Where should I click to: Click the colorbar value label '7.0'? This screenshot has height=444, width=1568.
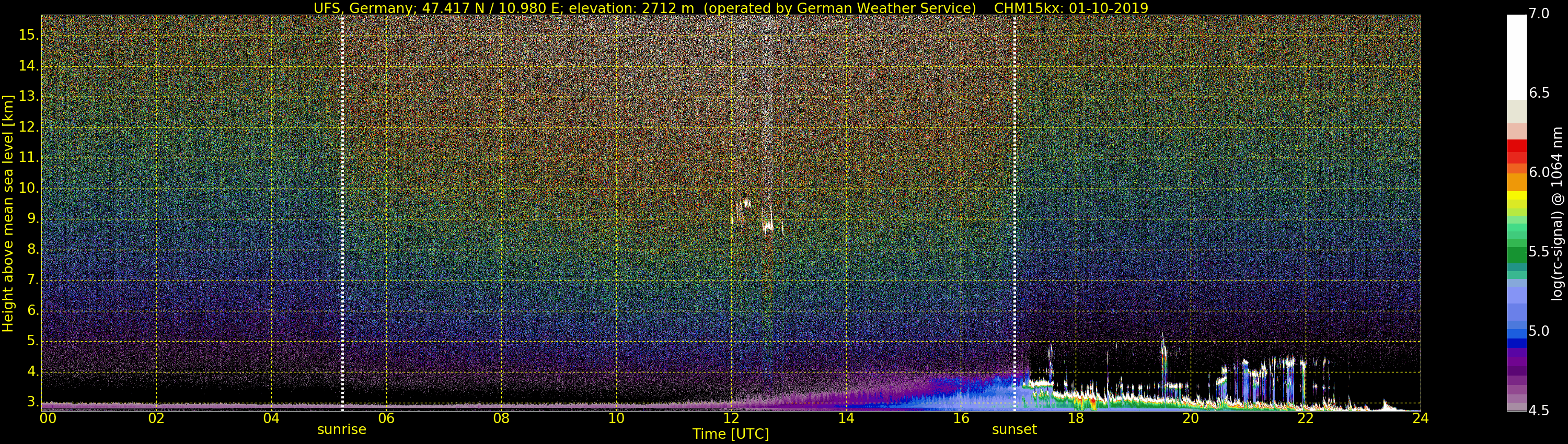pos(1539,14)
